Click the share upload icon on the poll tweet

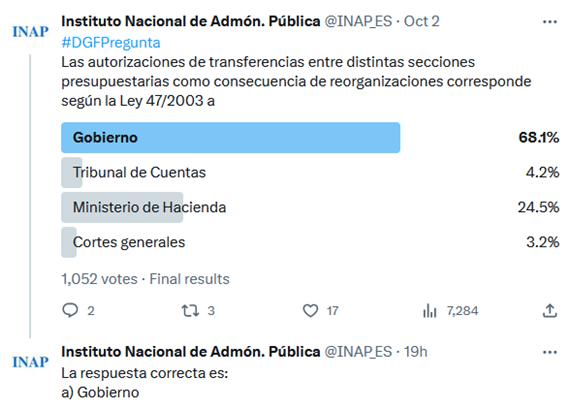550,311
